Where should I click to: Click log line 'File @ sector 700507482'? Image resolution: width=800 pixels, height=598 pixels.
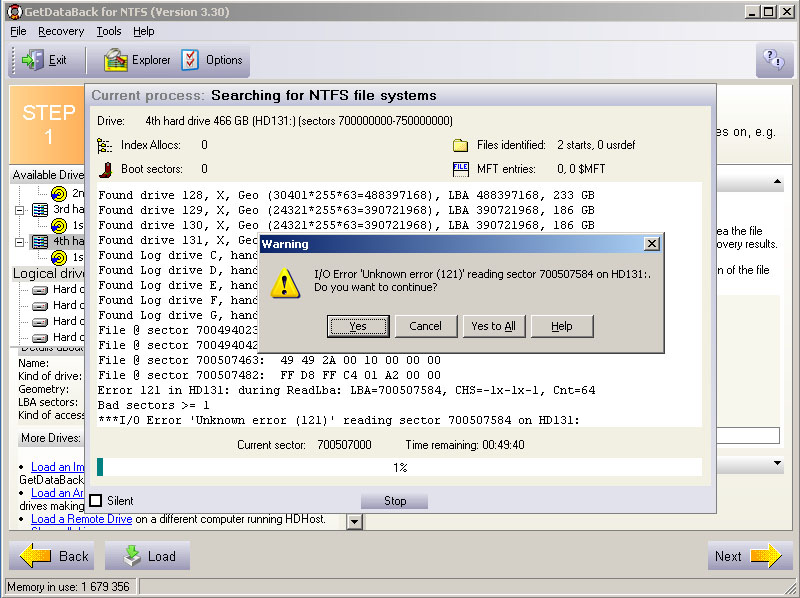tap(269, 375)
